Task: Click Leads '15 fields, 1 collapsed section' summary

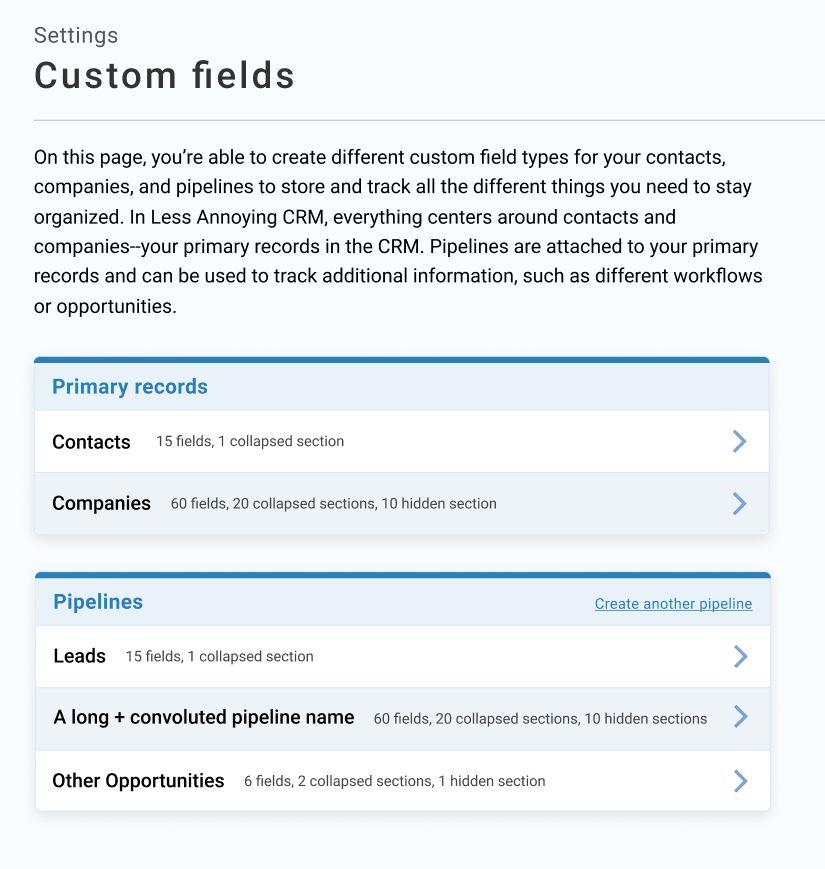Action: pyautogui.click(x=219, y=656)
